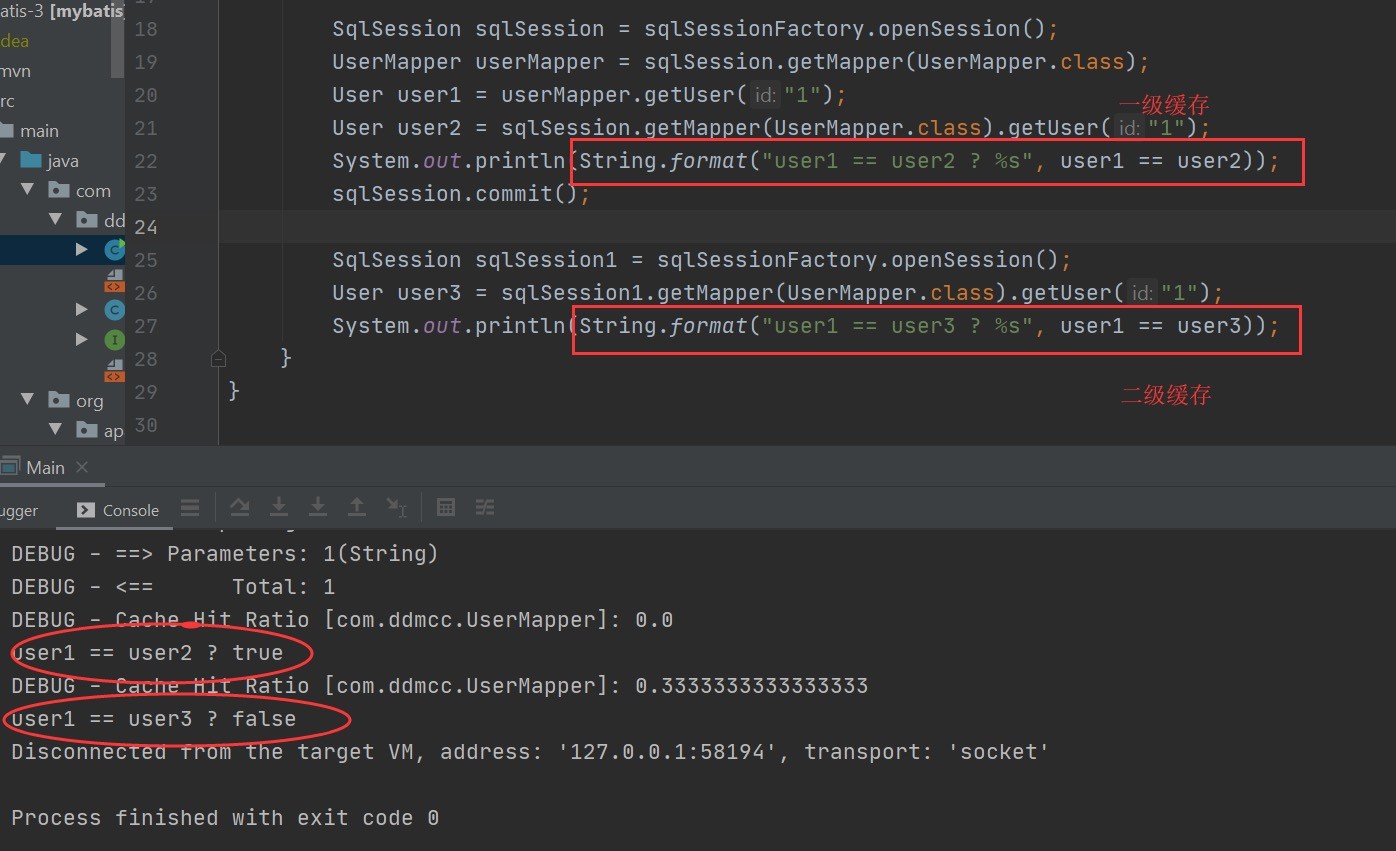Click the project tree vertical scrollbar
Viewport: 1396px width, 851px height.
[x=118, y=40]
